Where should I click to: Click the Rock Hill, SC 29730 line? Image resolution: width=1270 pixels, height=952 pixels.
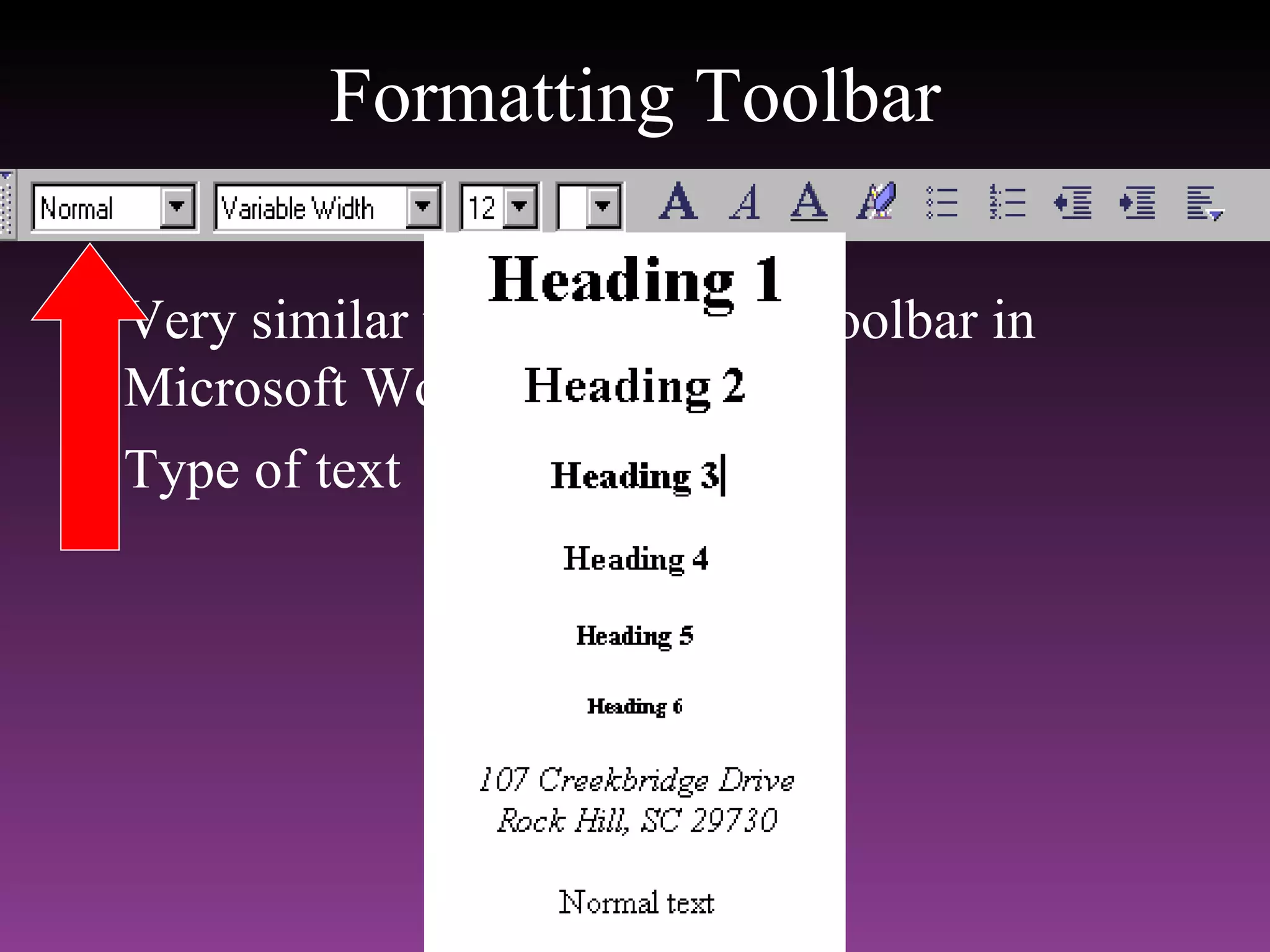(x=637, y=821)
